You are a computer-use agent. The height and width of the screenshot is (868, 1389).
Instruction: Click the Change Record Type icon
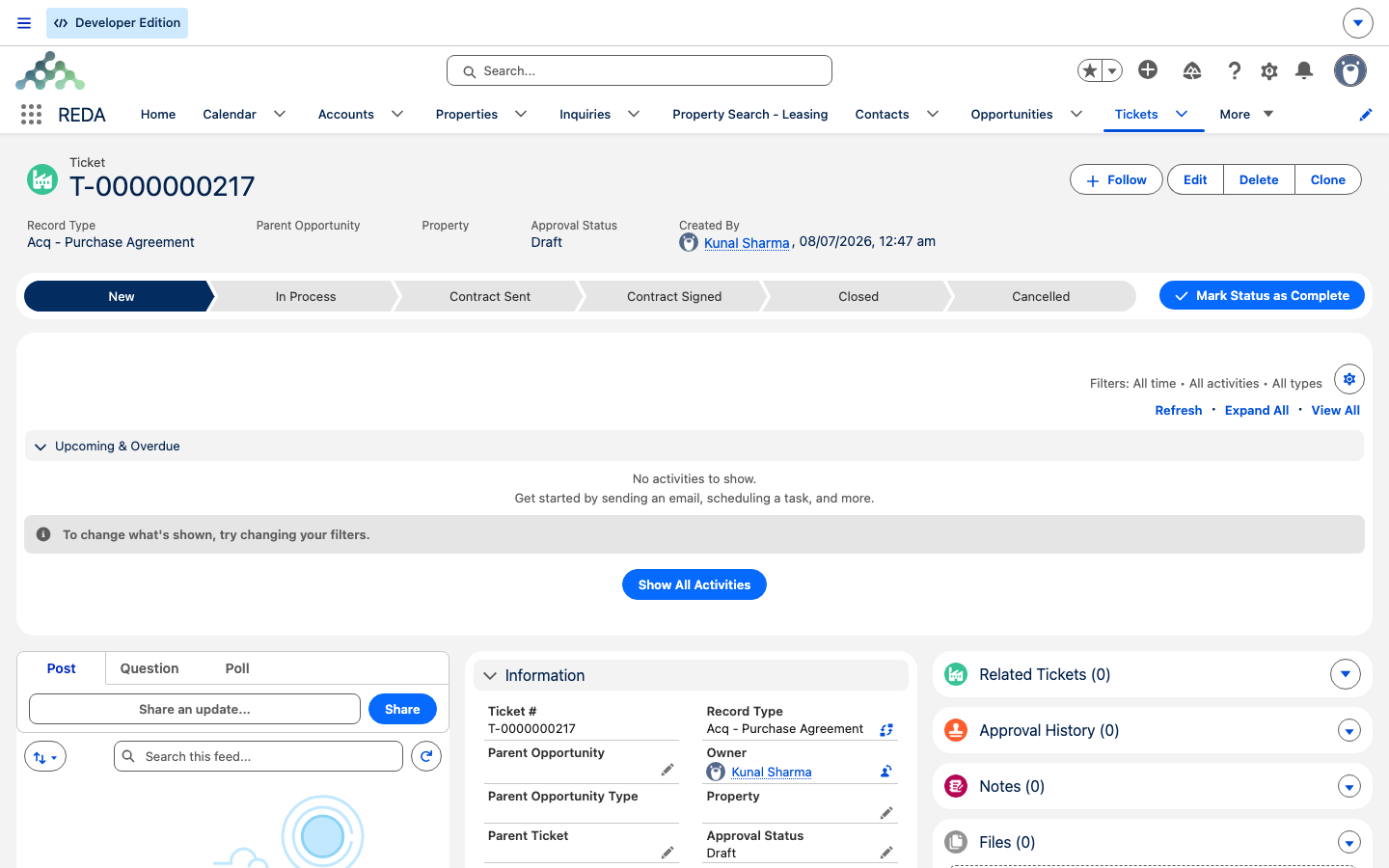click(x=886, y=730)
